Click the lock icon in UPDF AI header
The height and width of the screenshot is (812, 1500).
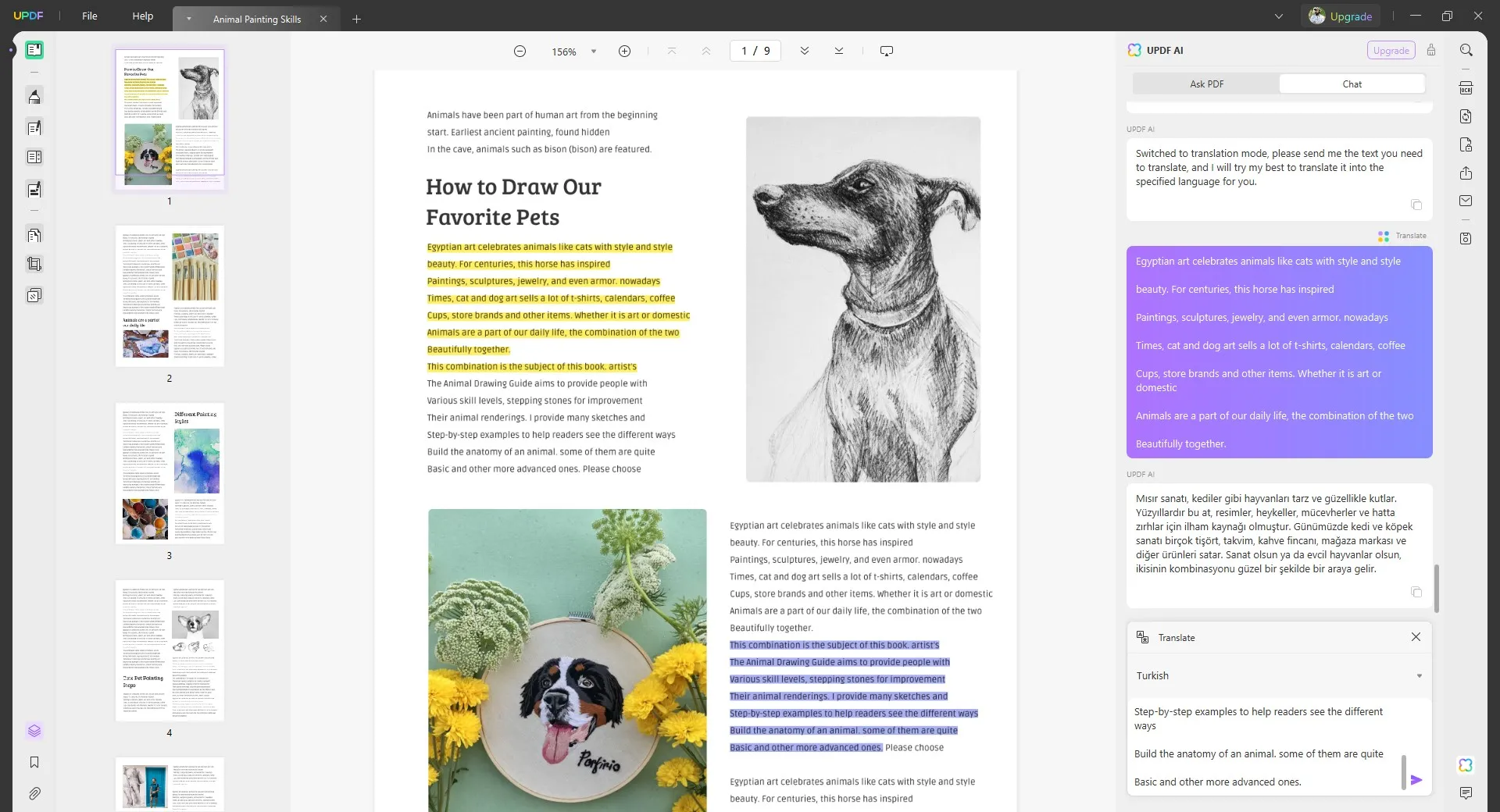1431,50
